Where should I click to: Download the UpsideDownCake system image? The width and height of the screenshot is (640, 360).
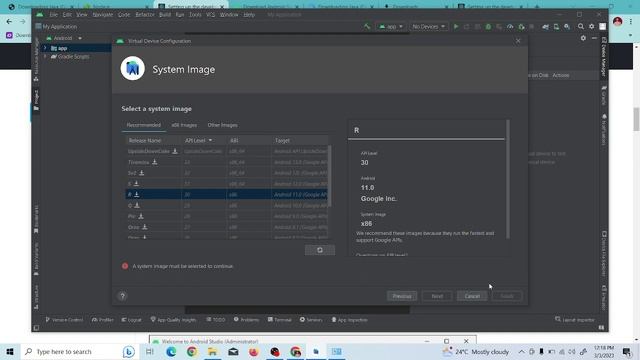point(175,151)
